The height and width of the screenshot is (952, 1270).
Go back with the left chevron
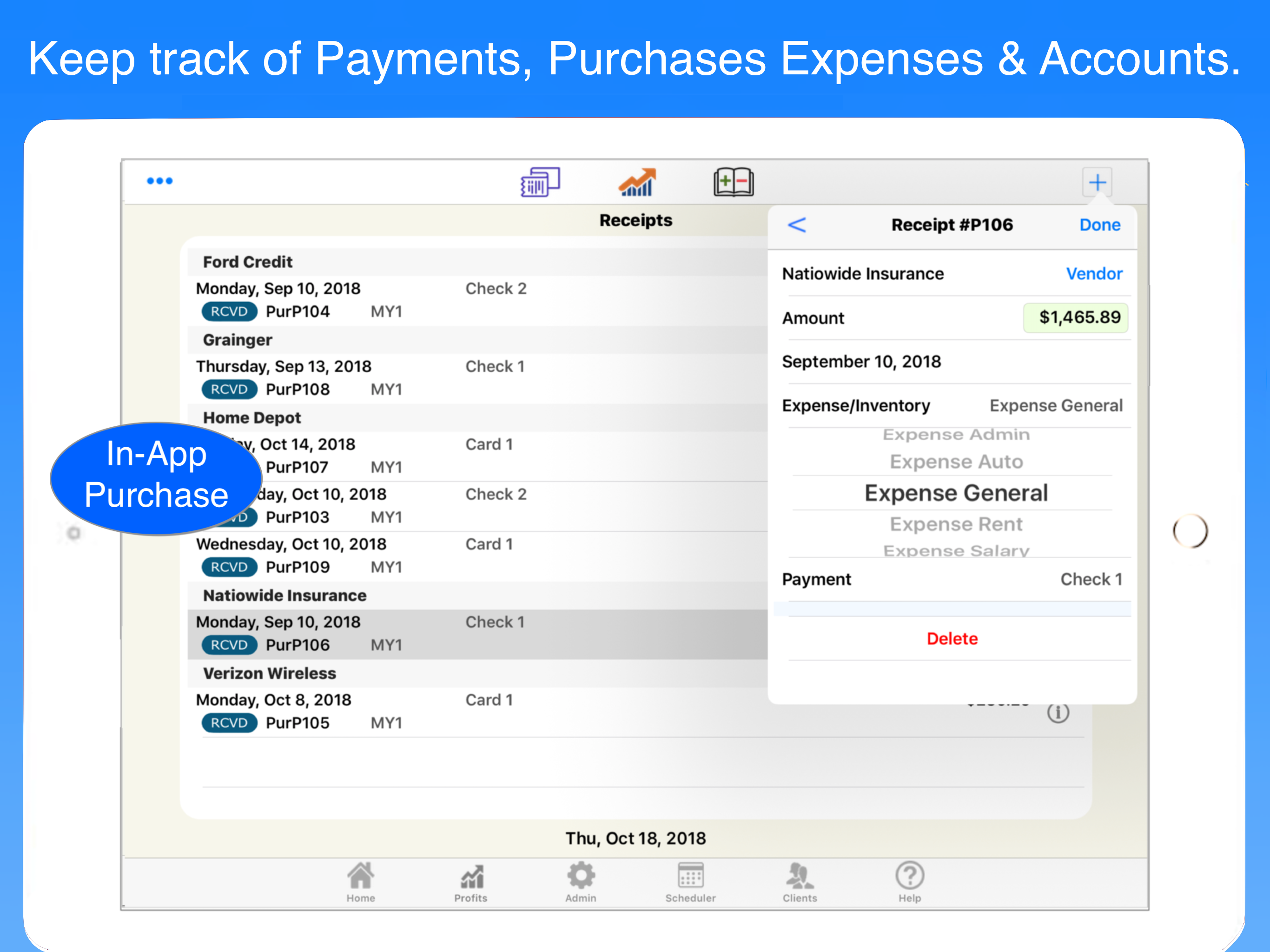[x=797, y=225]
